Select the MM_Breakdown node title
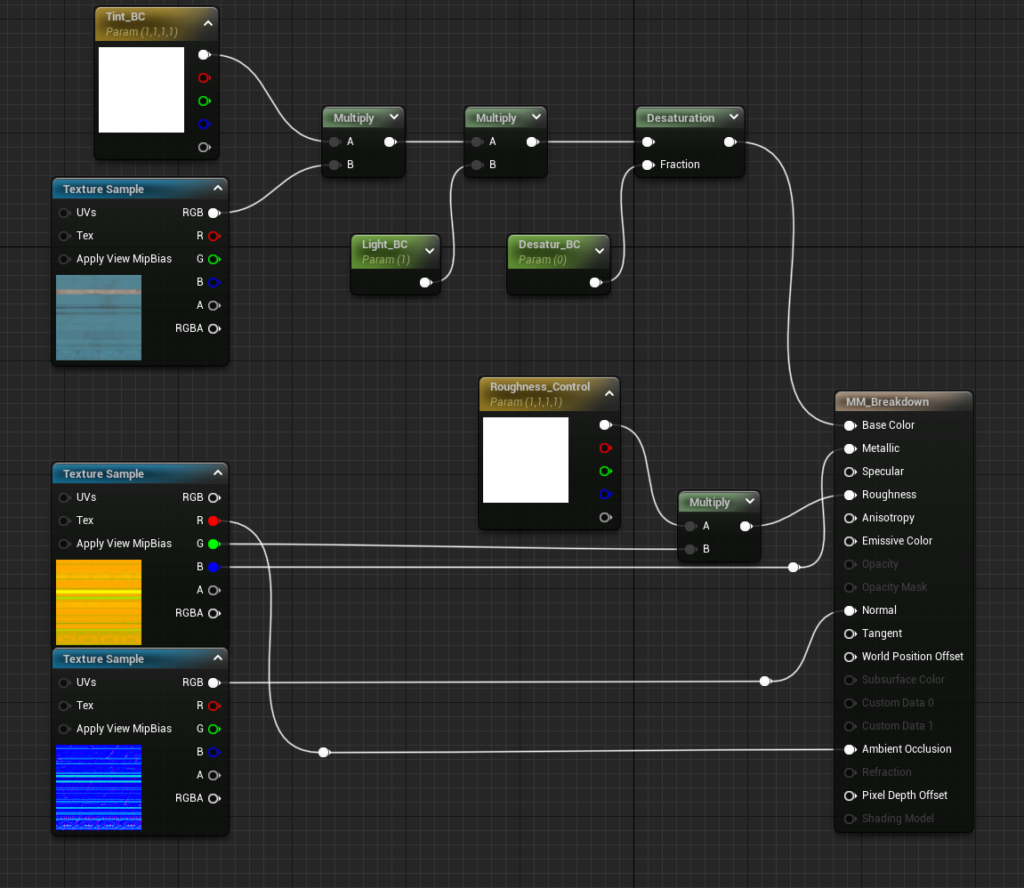Image resolution: width=1024 pixels, height=888 pixels. [x=887, y=402]
